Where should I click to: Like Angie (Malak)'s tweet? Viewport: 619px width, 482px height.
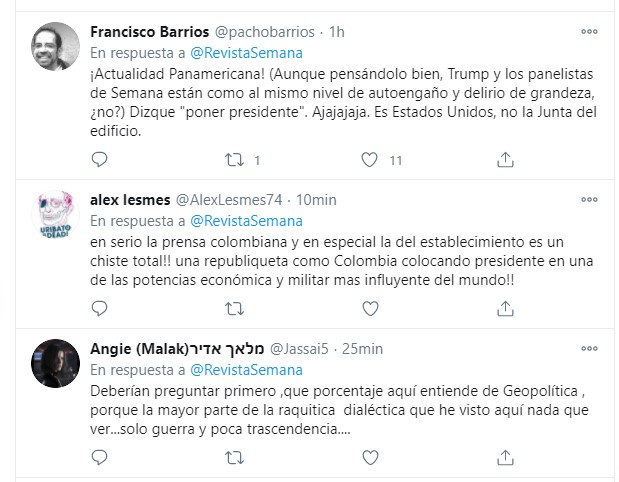pyautogui.click(x=370, y=457)
